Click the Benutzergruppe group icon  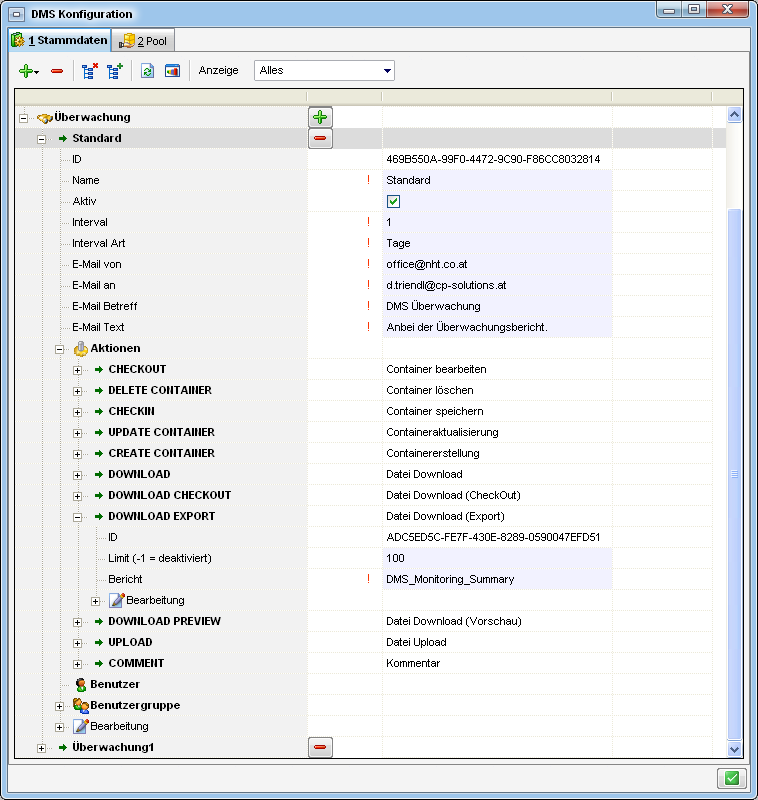[81, 706]
